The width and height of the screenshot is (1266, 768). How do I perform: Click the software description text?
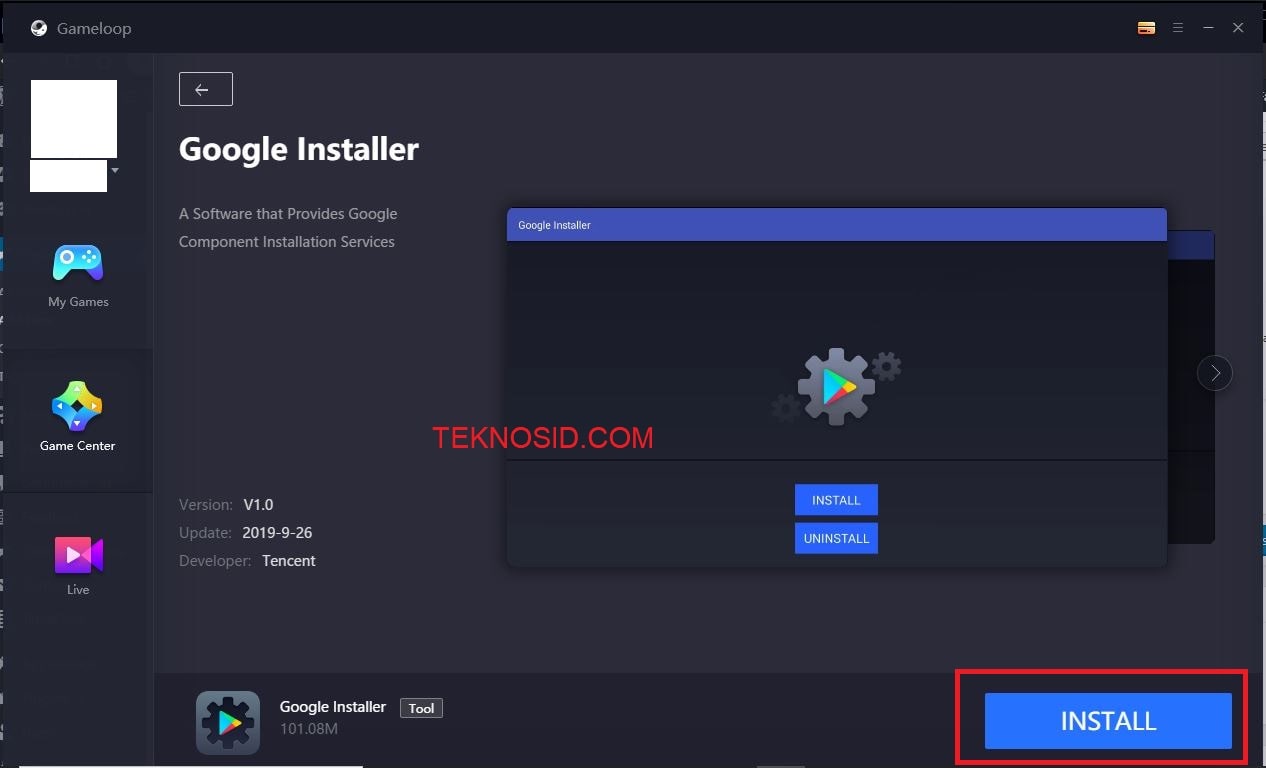pos(288,228)
